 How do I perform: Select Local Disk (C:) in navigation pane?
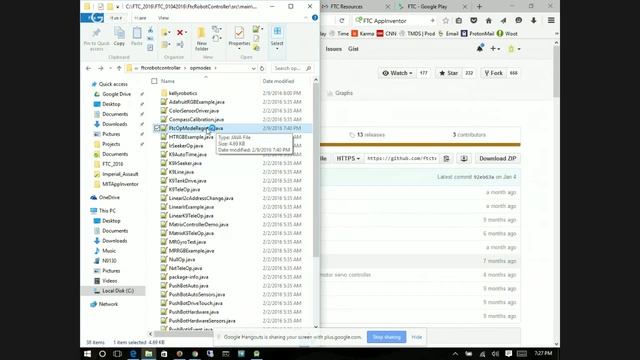tap(118, 291)
